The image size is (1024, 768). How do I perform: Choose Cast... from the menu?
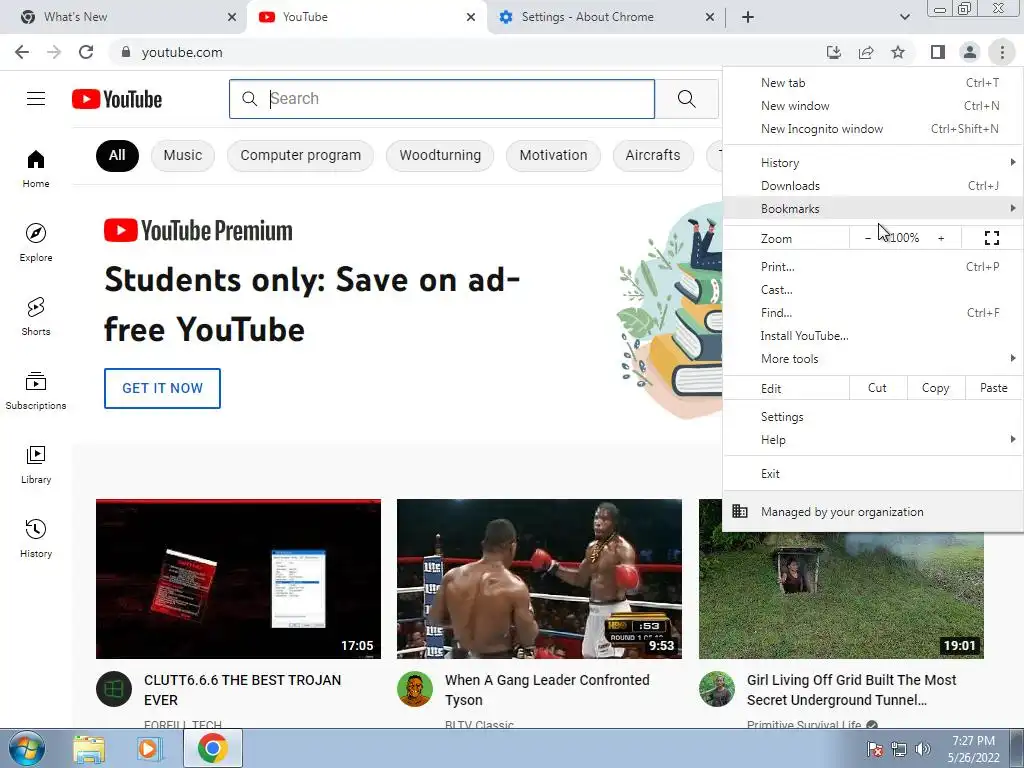pos(873,289)
